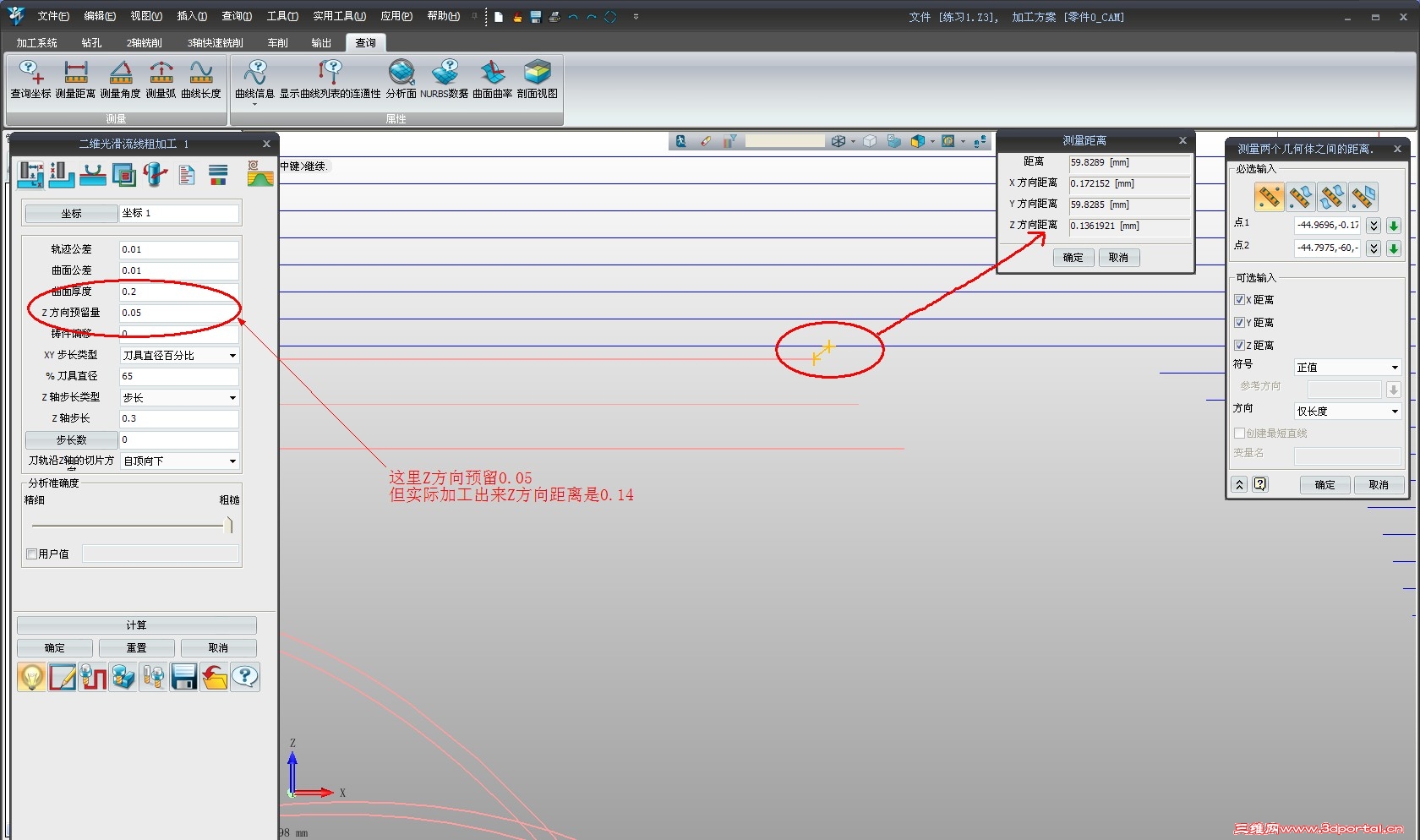The image size is (1420, 840).
Task: Switch to the 钻孔 ribbon tab
Action: coord(91,43)
